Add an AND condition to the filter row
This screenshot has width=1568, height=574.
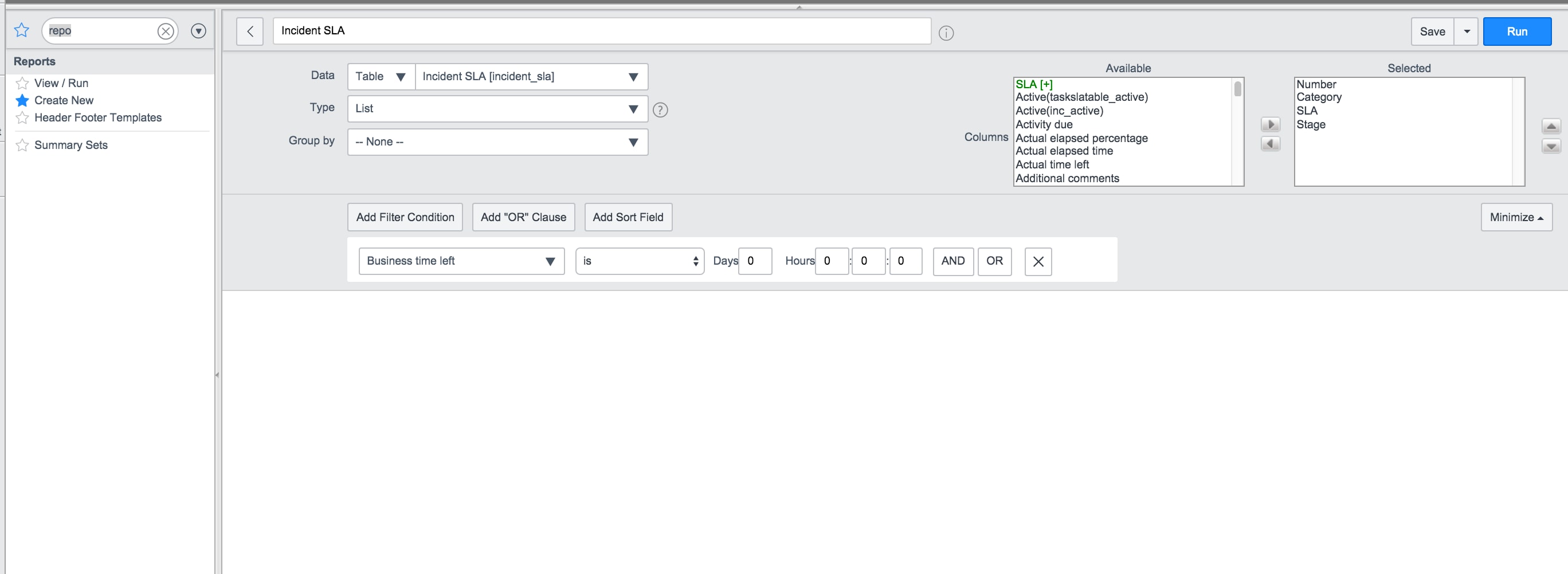952,261
